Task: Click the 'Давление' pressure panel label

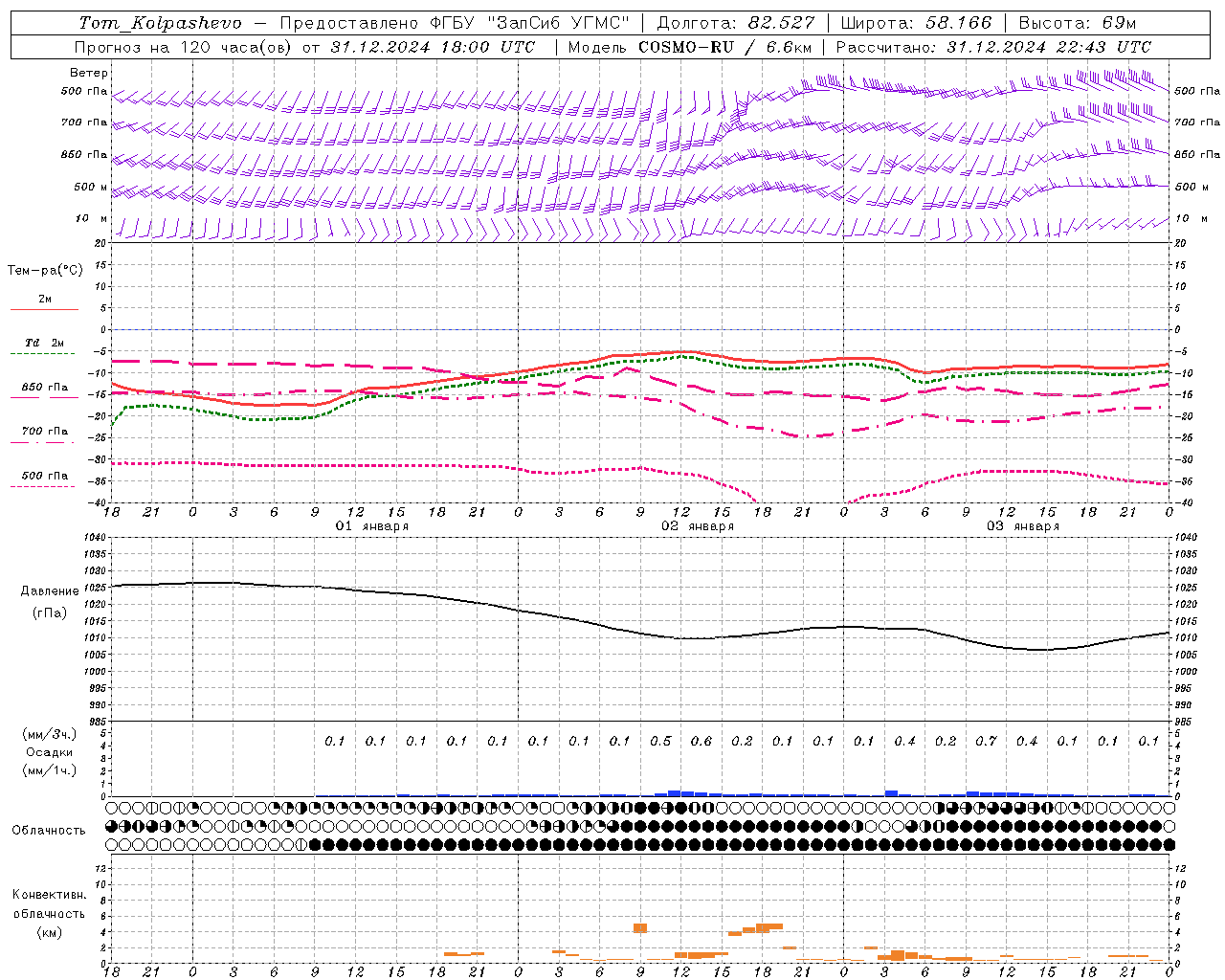Action: click(50, 591)
